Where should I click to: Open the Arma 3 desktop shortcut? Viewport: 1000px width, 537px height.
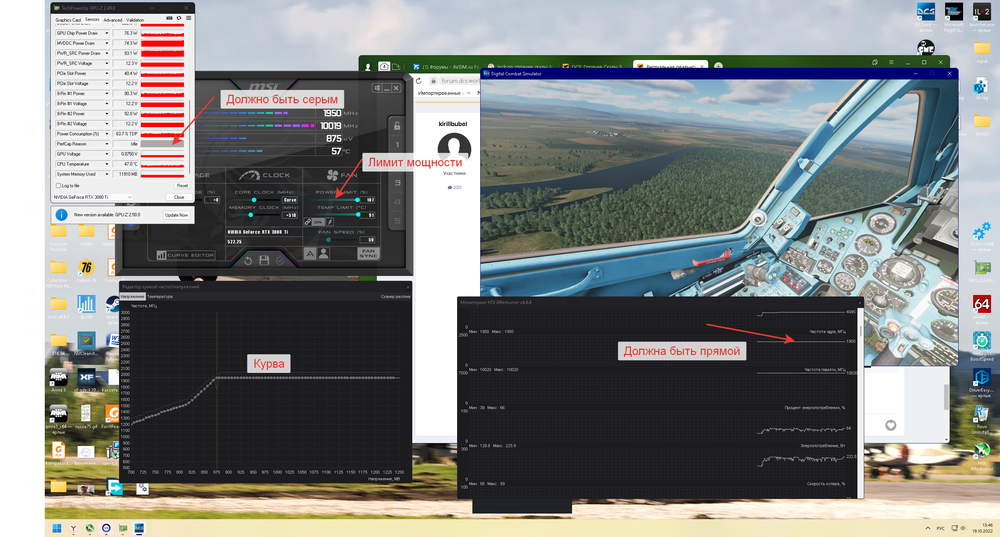coord(59,381)
